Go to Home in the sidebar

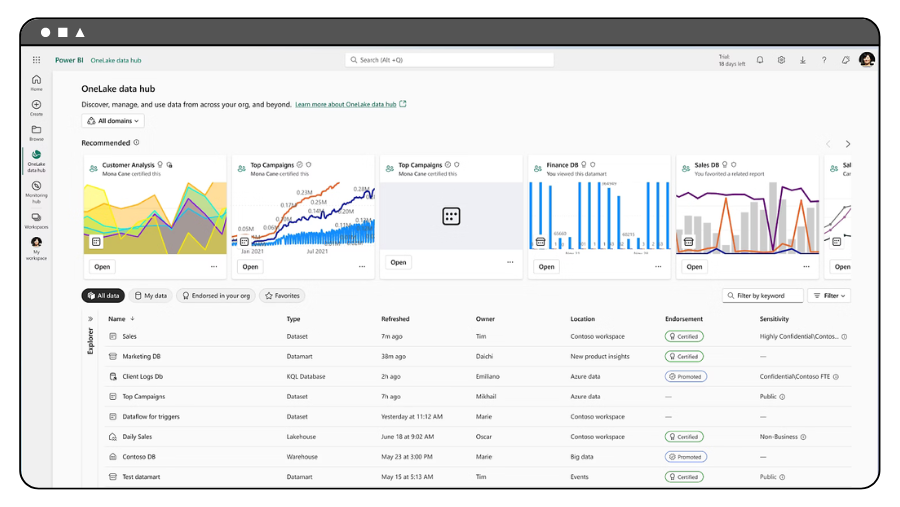[36, 83]
